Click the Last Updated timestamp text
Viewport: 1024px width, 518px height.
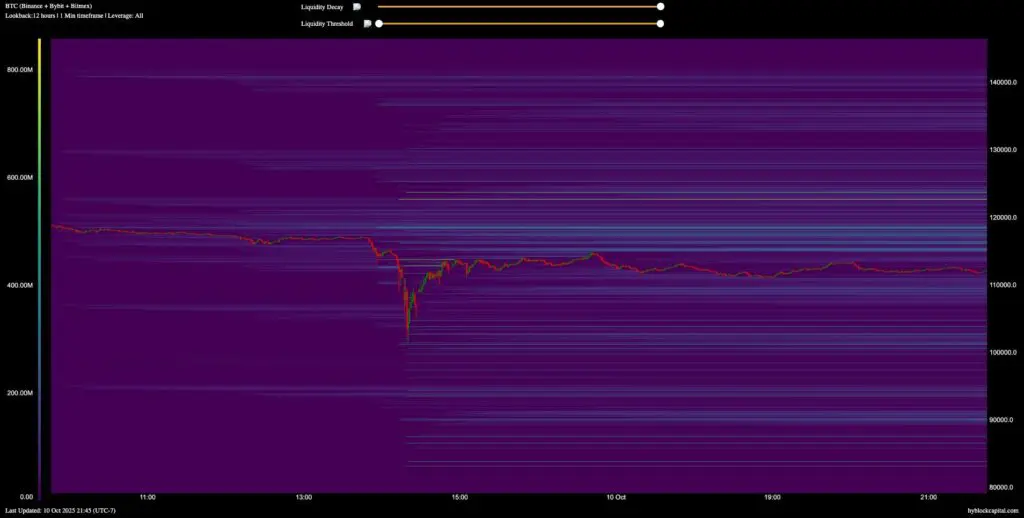click(x=60, y=510)
